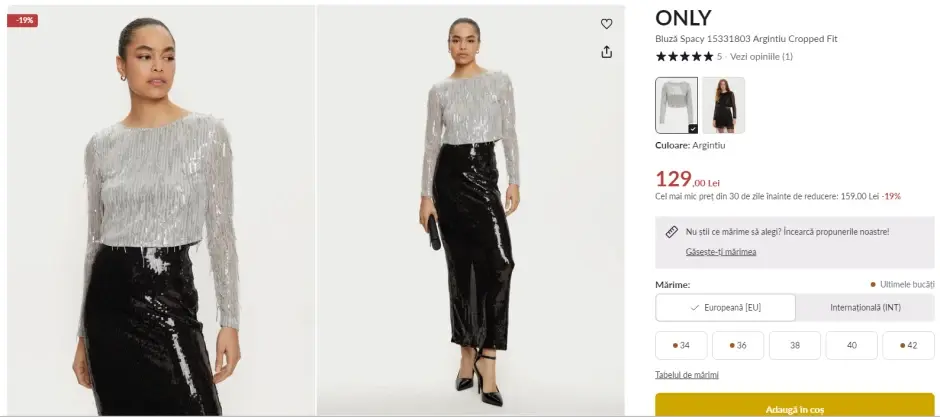Open the full-length model photo

470,210
